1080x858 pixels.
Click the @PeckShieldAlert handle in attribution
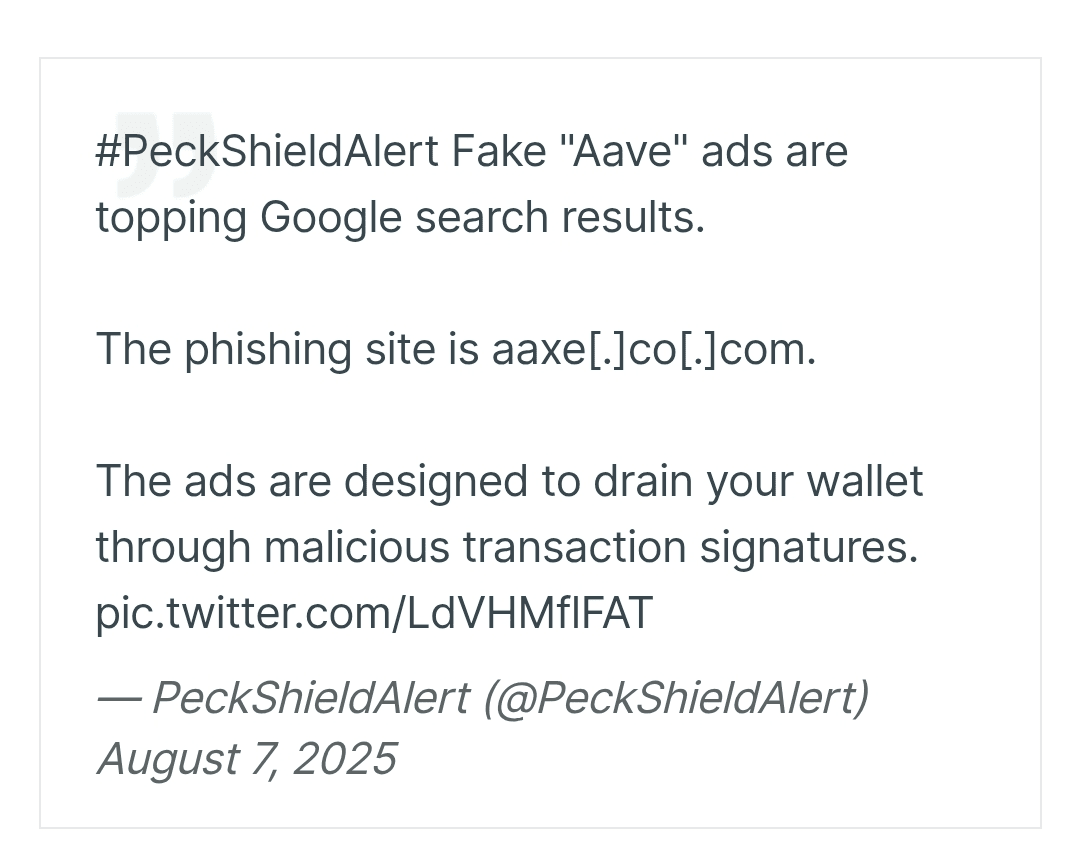(x=676, y=698)
